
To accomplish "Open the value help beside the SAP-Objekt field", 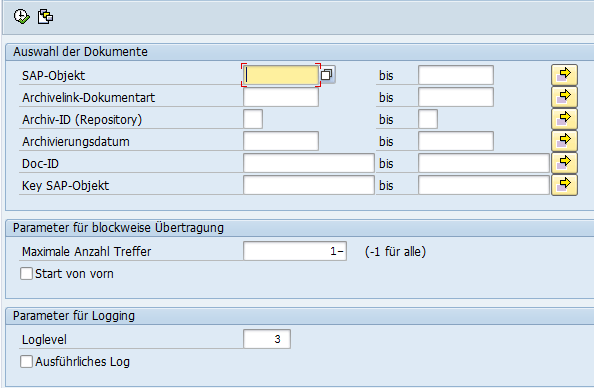I will pos(327,75).
